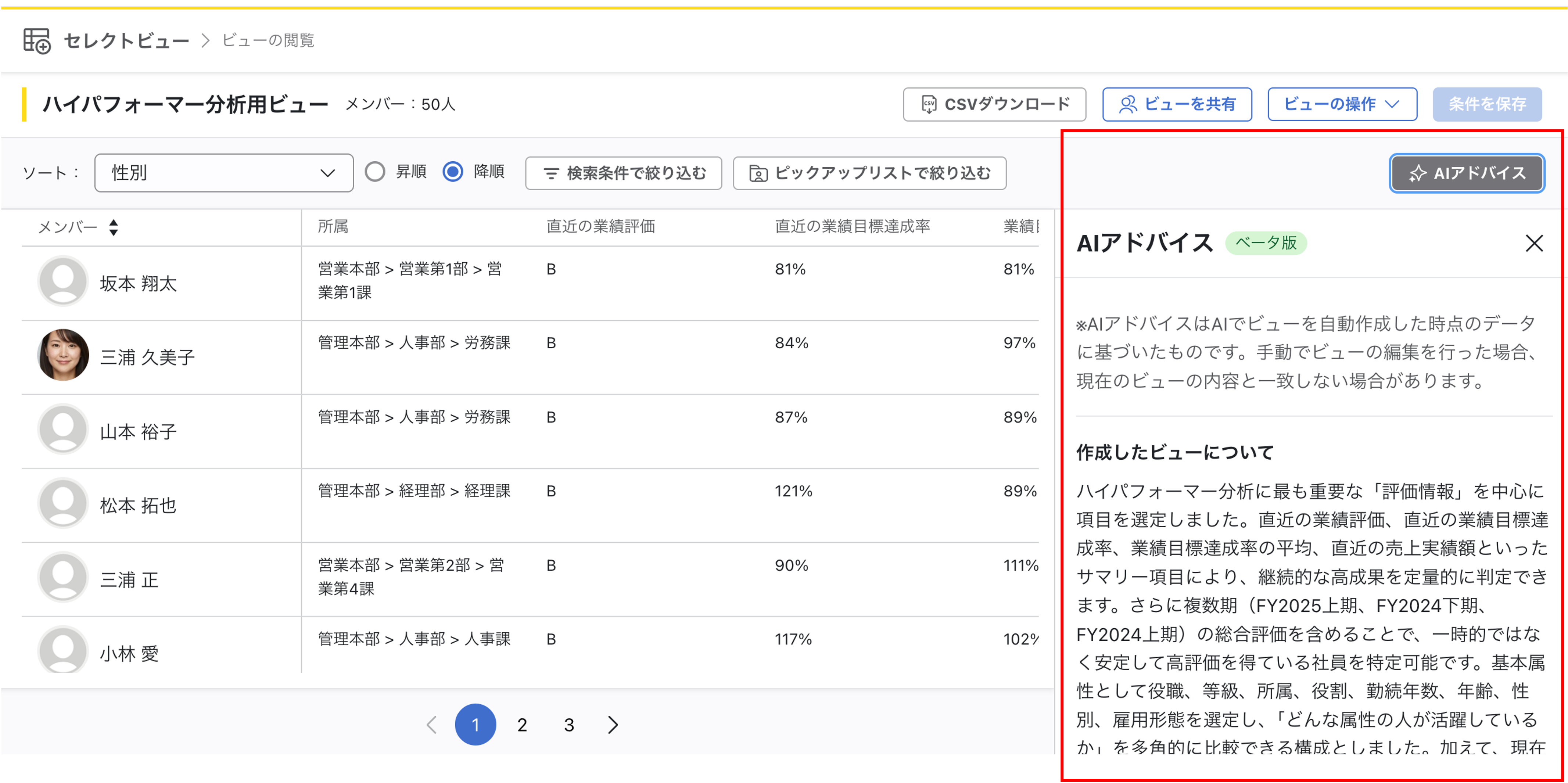Open the ビューの操作 dropdown menu
The image size is (1568, 783).
click(1342, 104)
